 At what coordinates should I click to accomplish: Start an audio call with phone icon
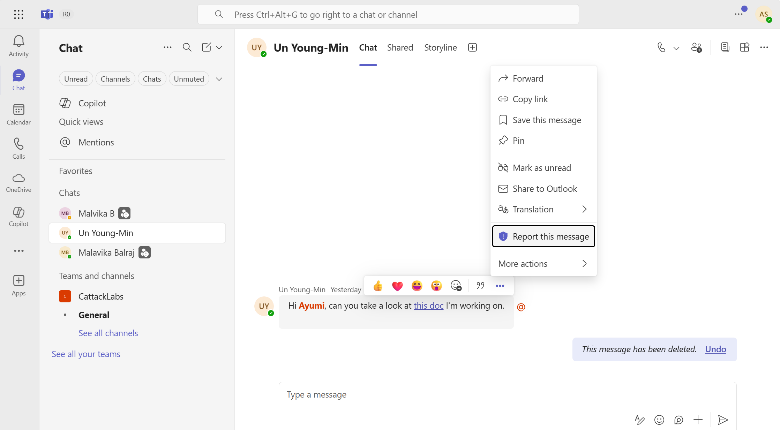[661, 48]
